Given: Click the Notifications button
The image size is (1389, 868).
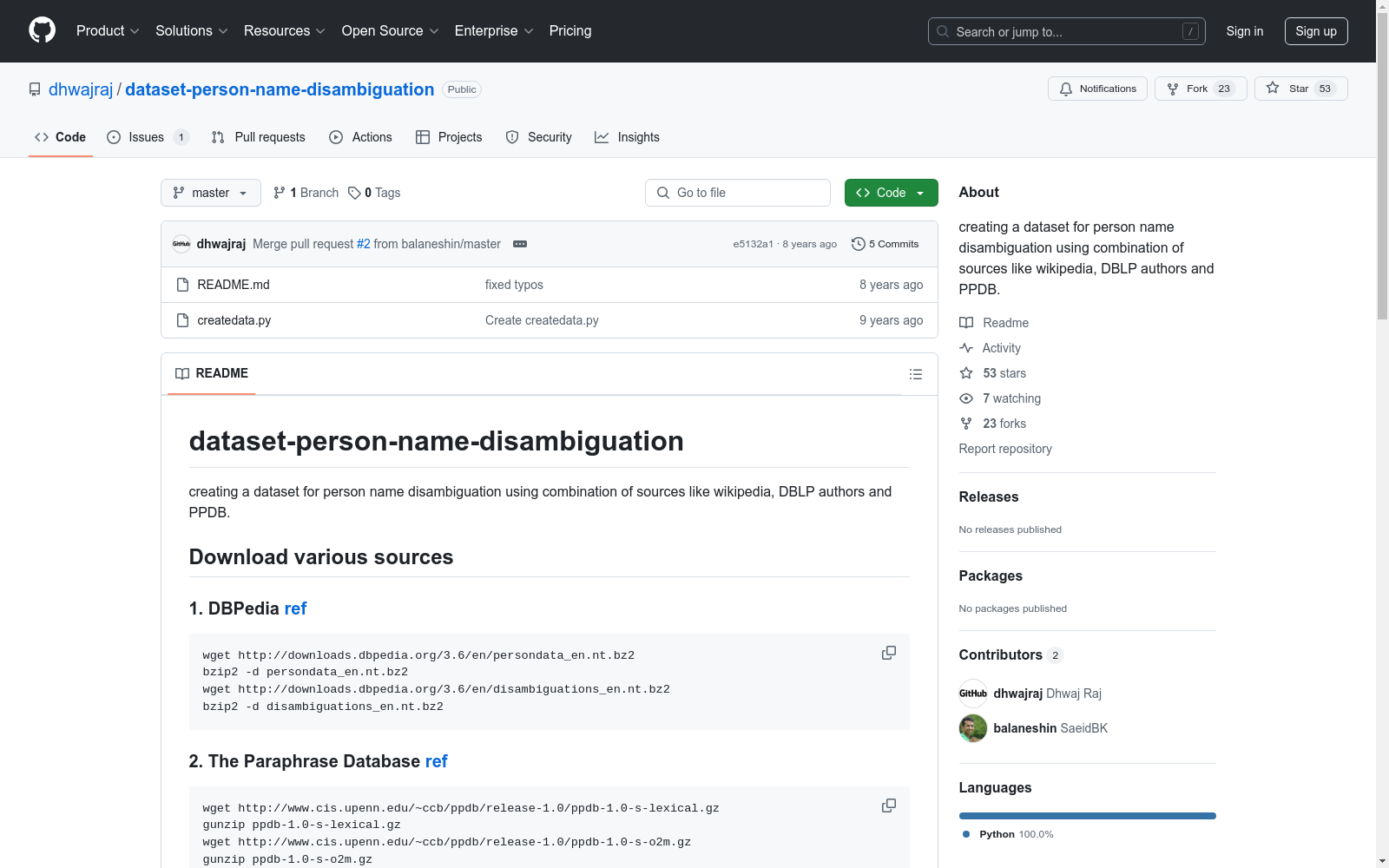Looking at the screenshot, I should pos(1098,89).
